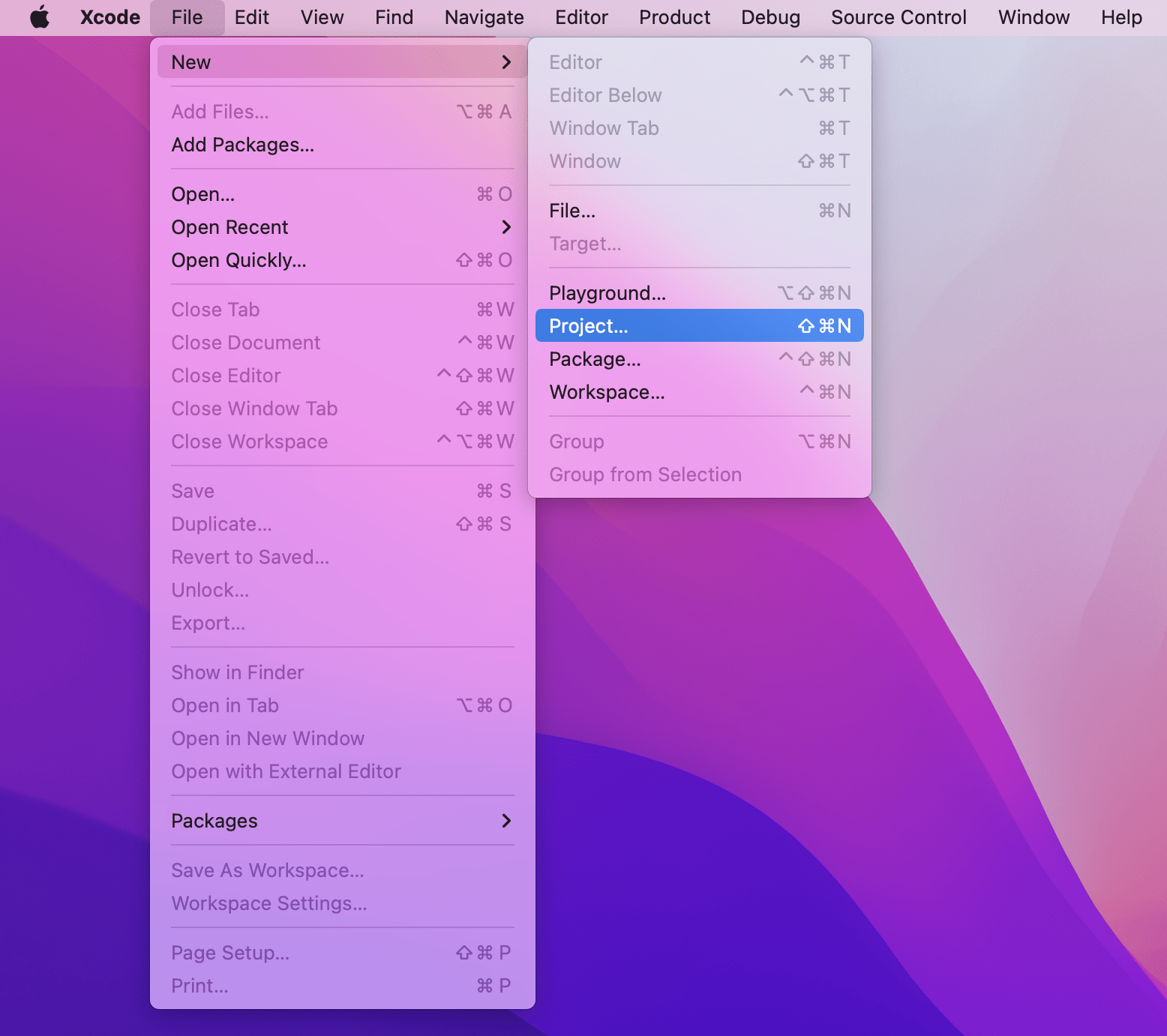Select Open with External Editor item
Image resolution: width=1167 pixels, height=1036 pixels.
point(343,771)
